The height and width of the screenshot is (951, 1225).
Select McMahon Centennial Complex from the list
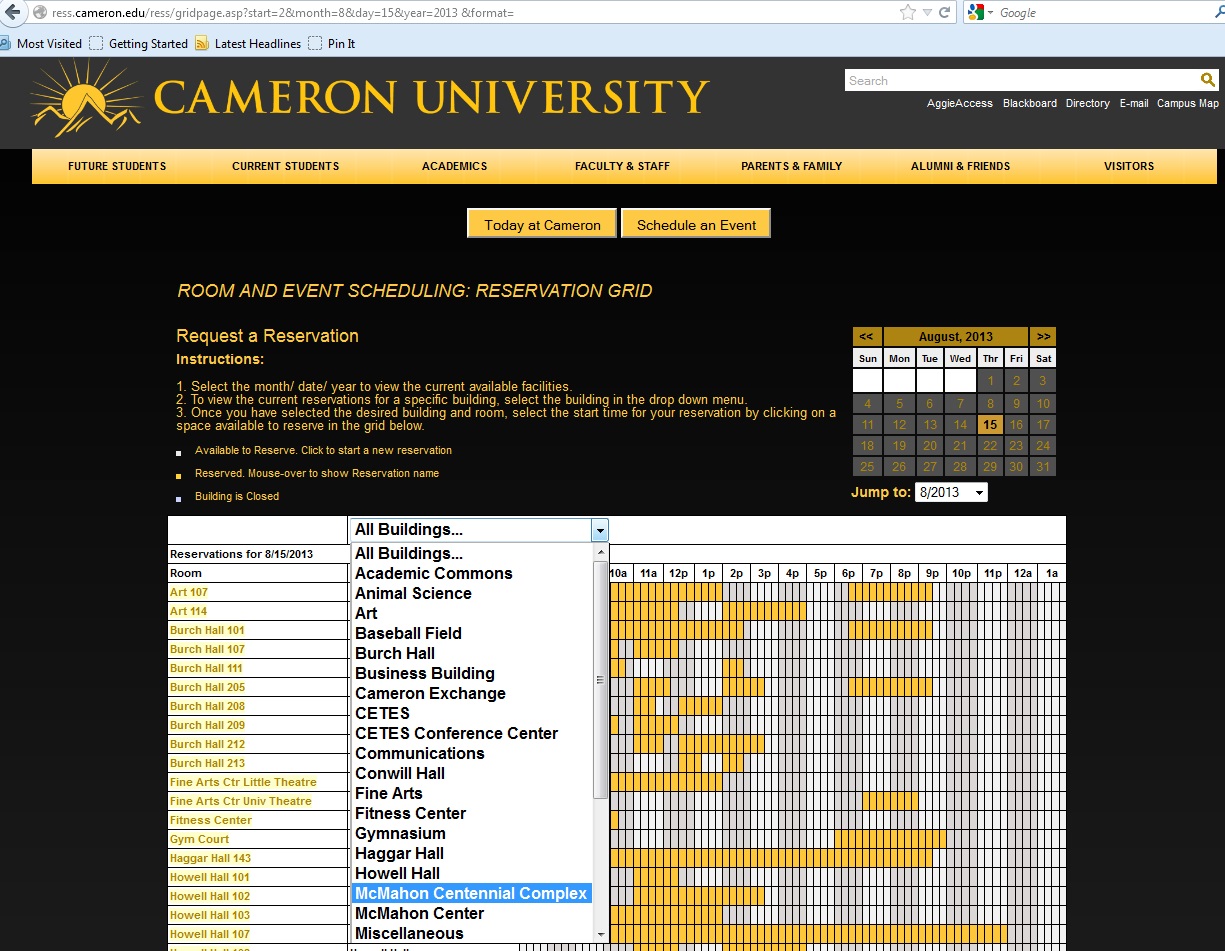click(471, 893)
